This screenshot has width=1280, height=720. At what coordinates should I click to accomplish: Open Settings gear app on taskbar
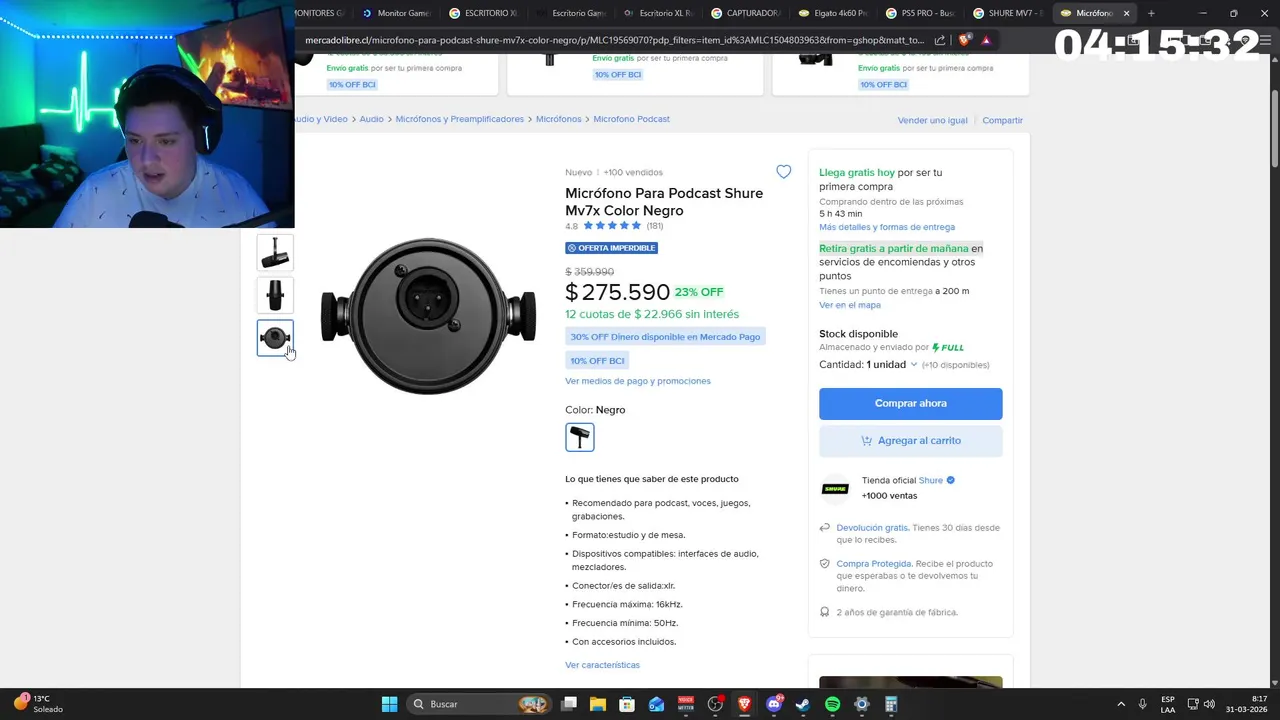[x=861, y=704]
